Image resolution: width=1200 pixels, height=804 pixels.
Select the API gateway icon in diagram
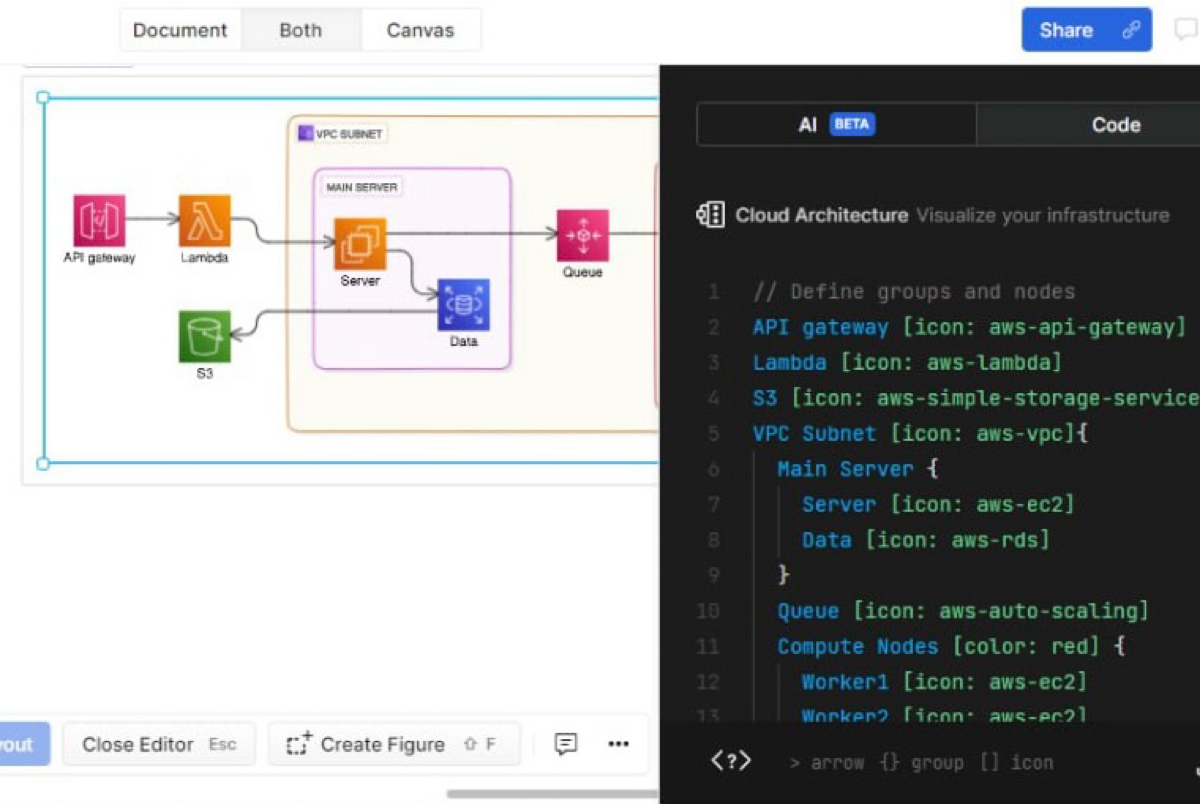click(99, 220)
